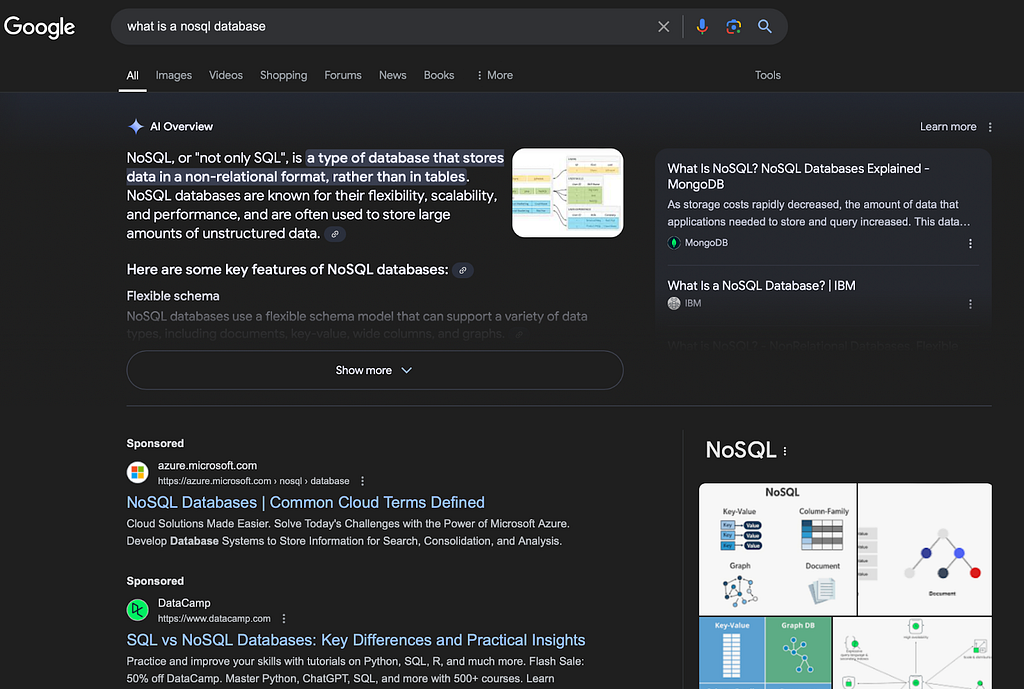
Task: Clear the search query with the X icon
Action: pos(664,27)
